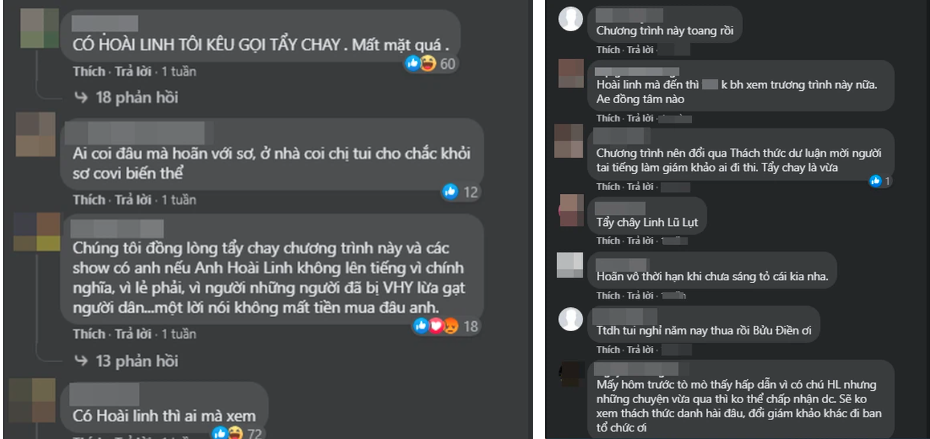
Task: Click Thích under Hoãn vô thời hạn comment
Action: tap(608, 295)
